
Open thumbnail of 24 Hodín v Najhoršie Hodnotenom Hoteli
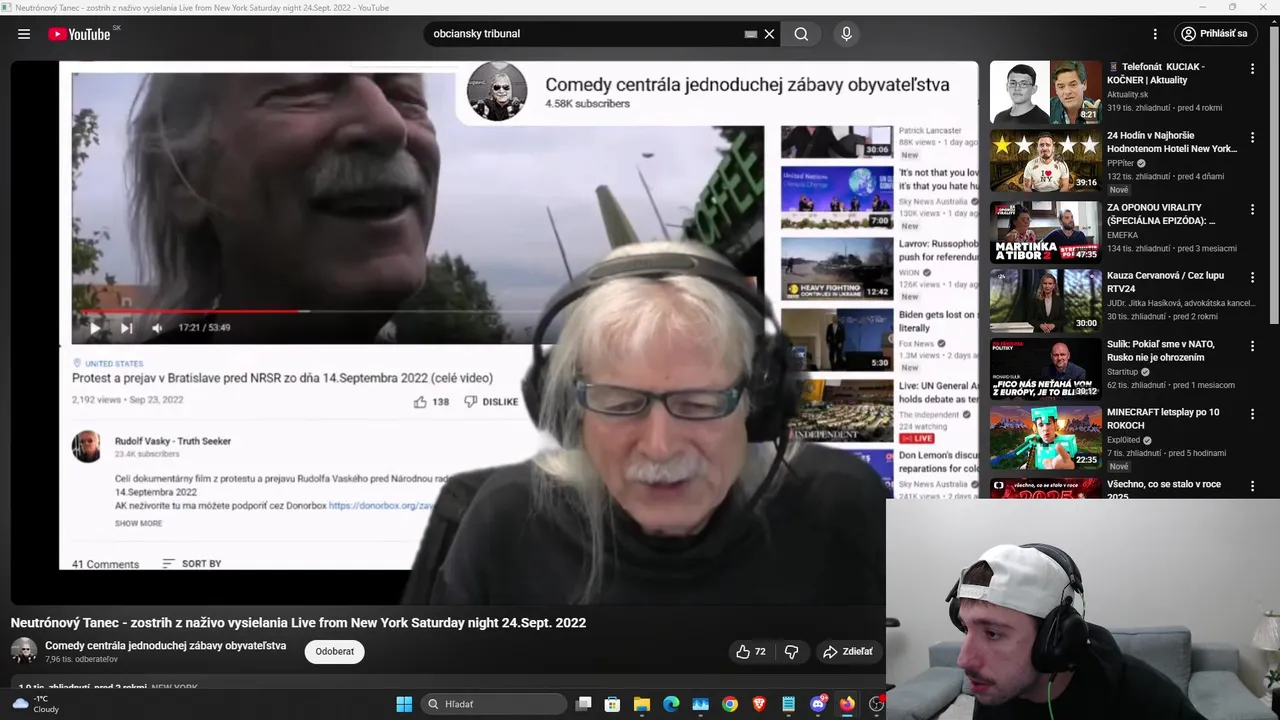(x=1046, y=160)
